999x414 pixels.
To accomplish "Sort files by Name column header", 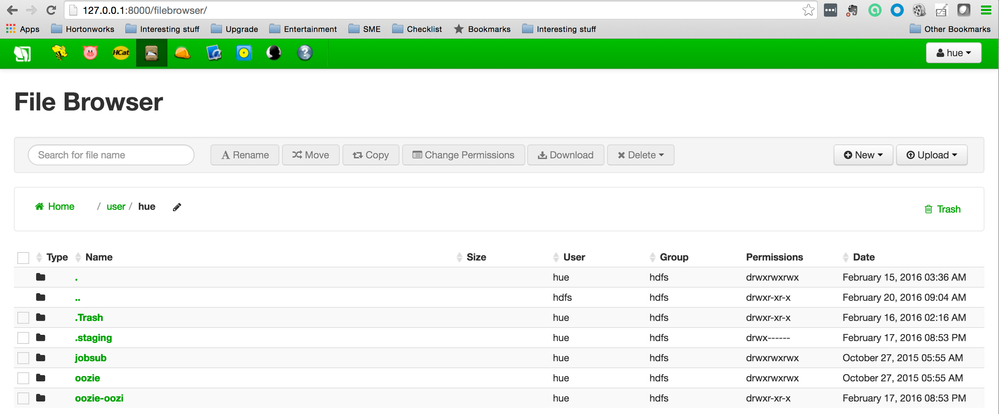I will [x=99, y=257].
